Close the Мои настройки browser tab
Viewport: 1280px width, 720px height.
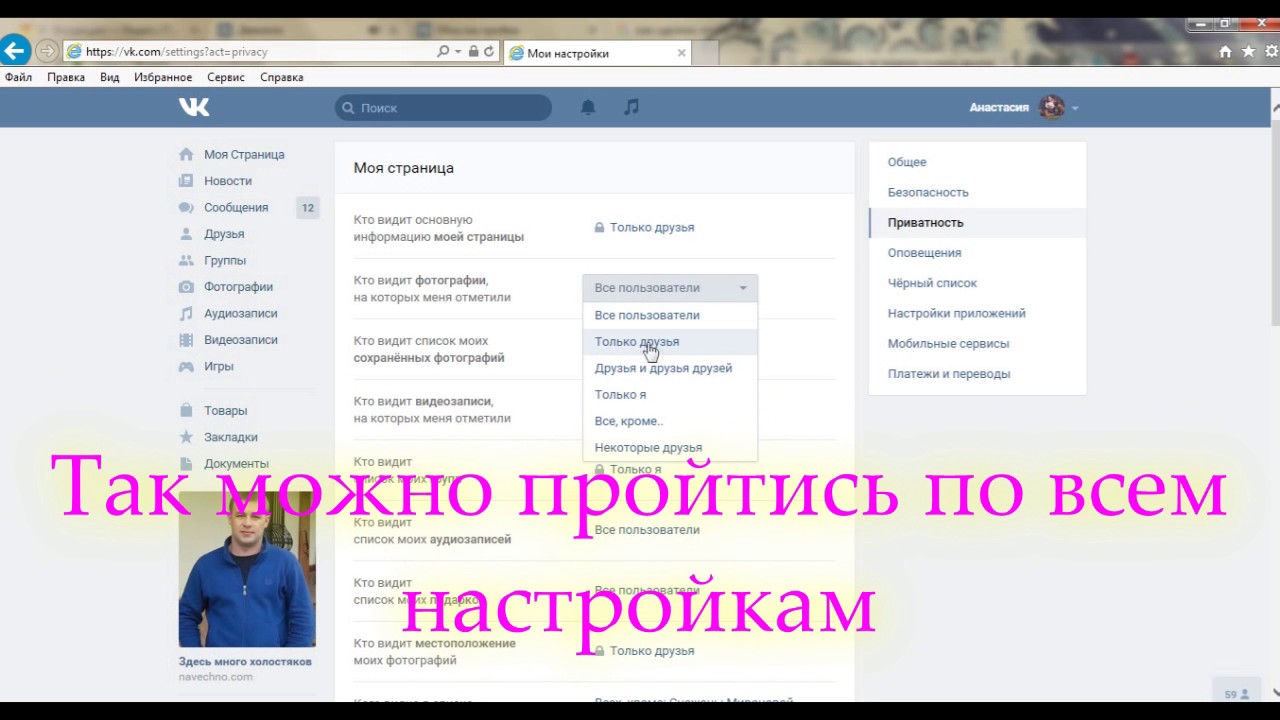pos(682,53)
